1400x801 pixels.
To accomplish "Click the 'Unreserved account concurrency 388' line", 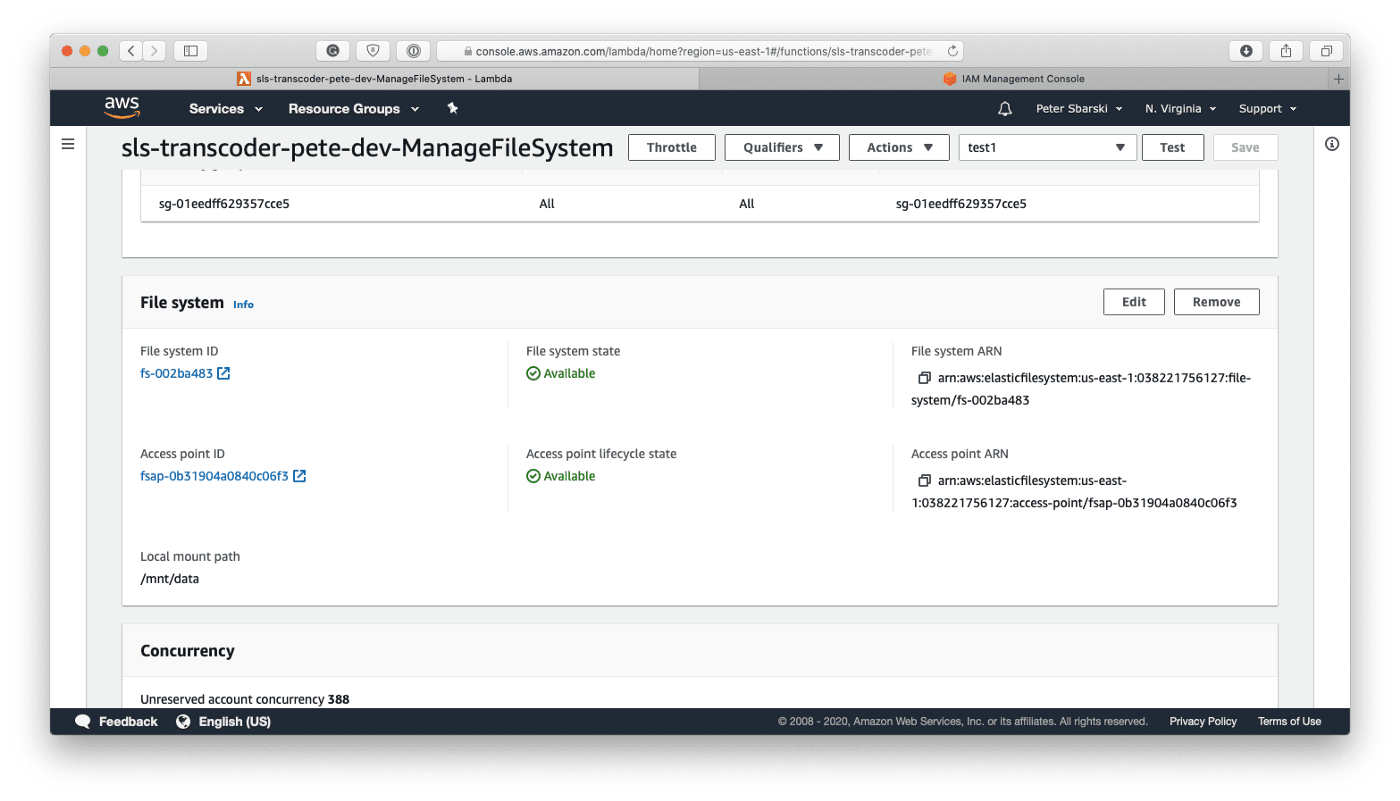I will point(245,700).
